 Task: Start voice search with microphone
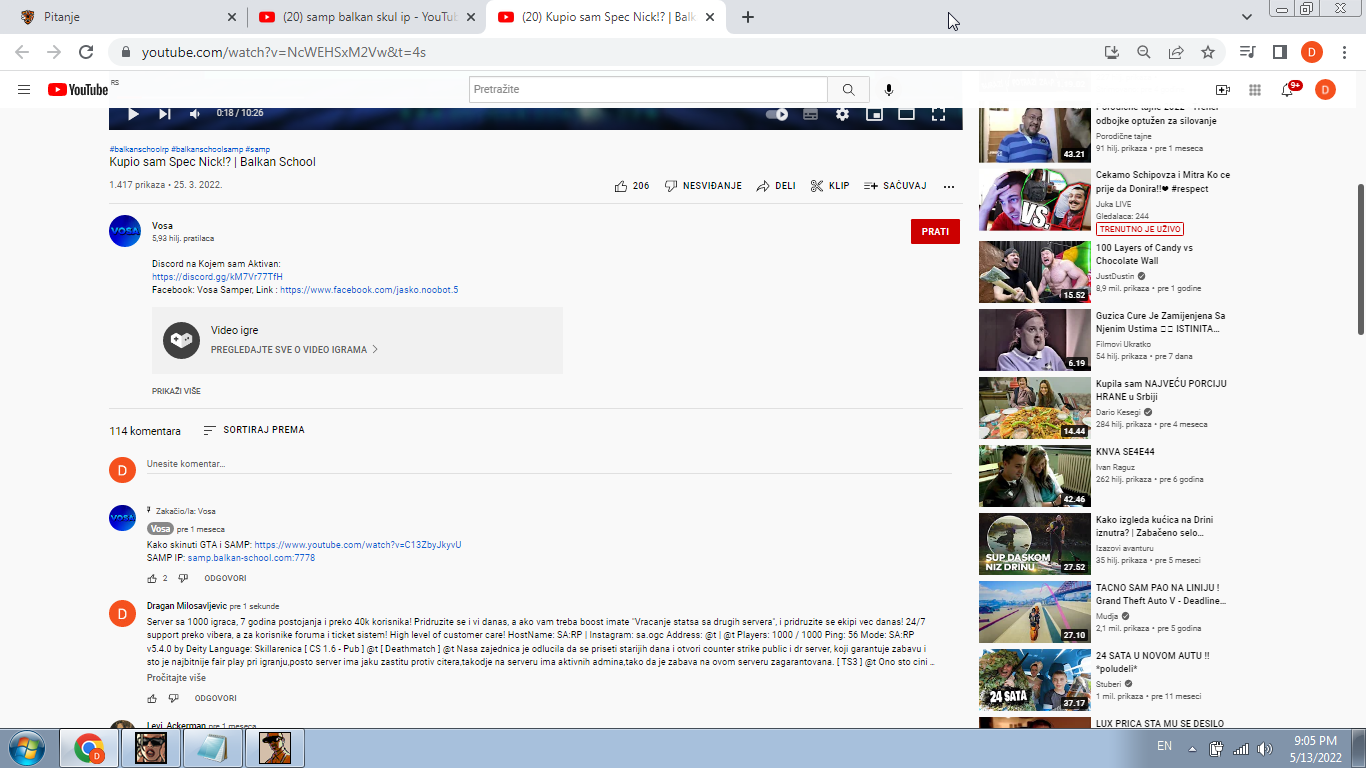[x=889, y=90]
